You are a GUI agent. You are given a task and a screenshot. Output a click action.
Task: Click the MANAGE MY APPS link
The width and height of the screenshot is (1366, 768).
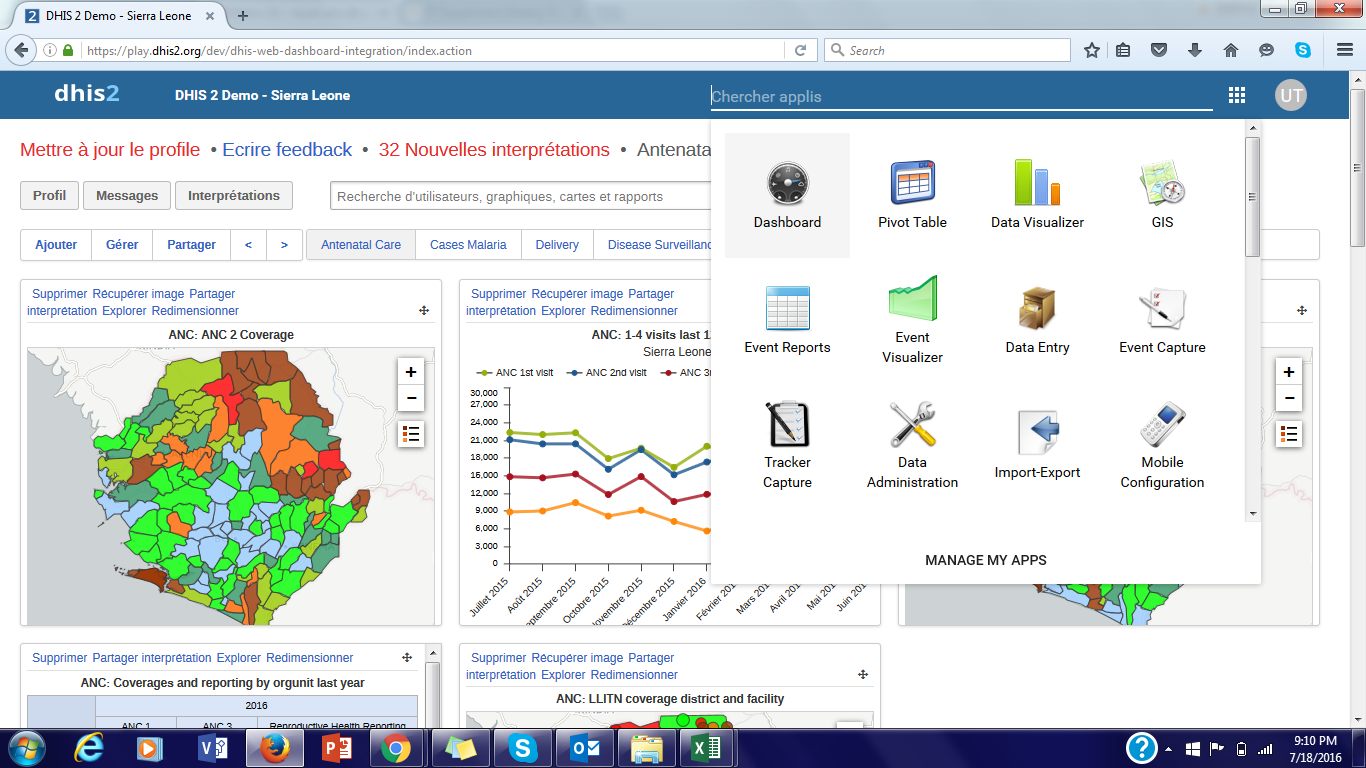(985, 560)
